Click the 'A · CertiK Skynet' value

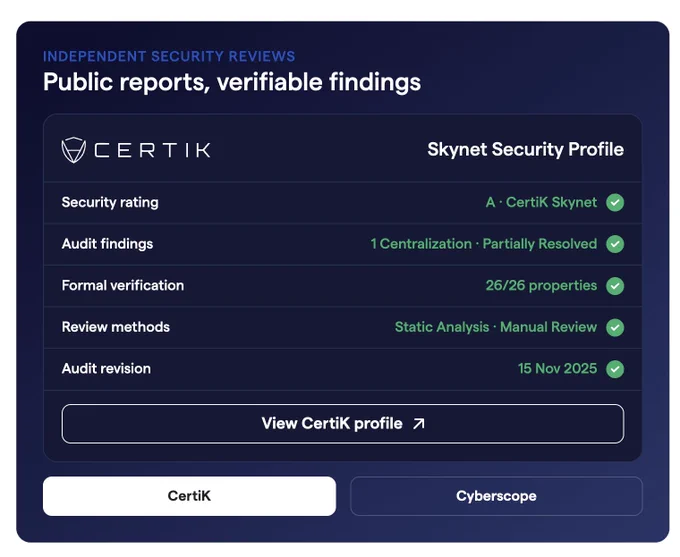(x=541, y=203)
